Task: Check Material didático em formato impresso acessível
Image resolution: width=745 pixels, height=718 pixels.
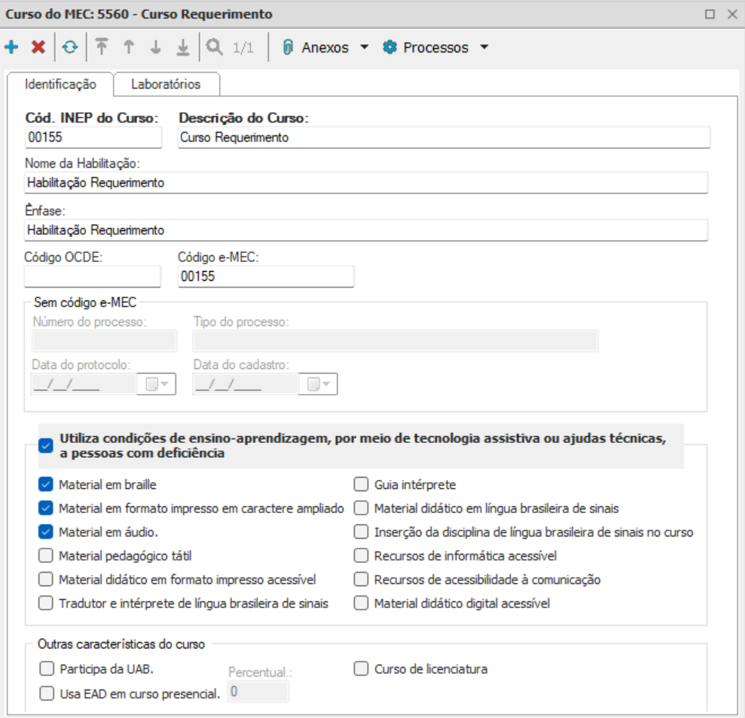Action: click(x=46, y=579)
